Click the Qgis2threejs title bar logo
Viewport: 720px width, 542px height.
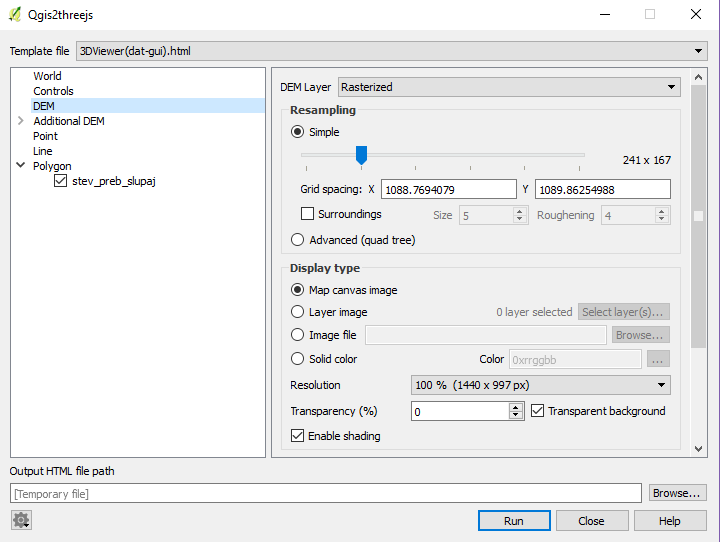tap(15, 14)
